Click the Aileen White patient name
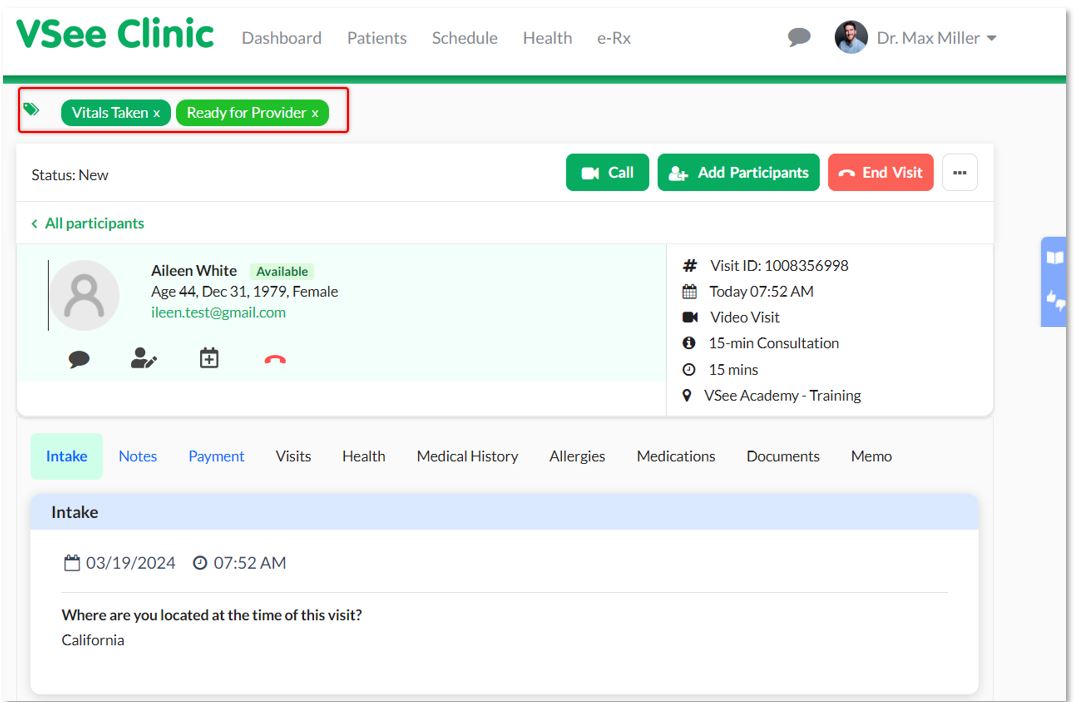The width and height of the screenshot is (1074, 702). [194, 271]
